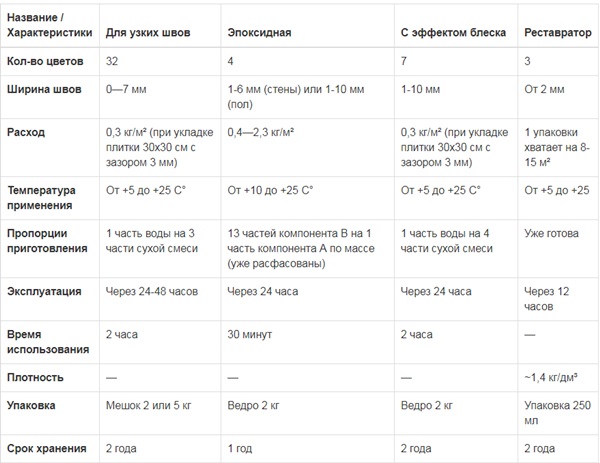
Task: Click the "Температура применения" row label
Action: (40, 197)
